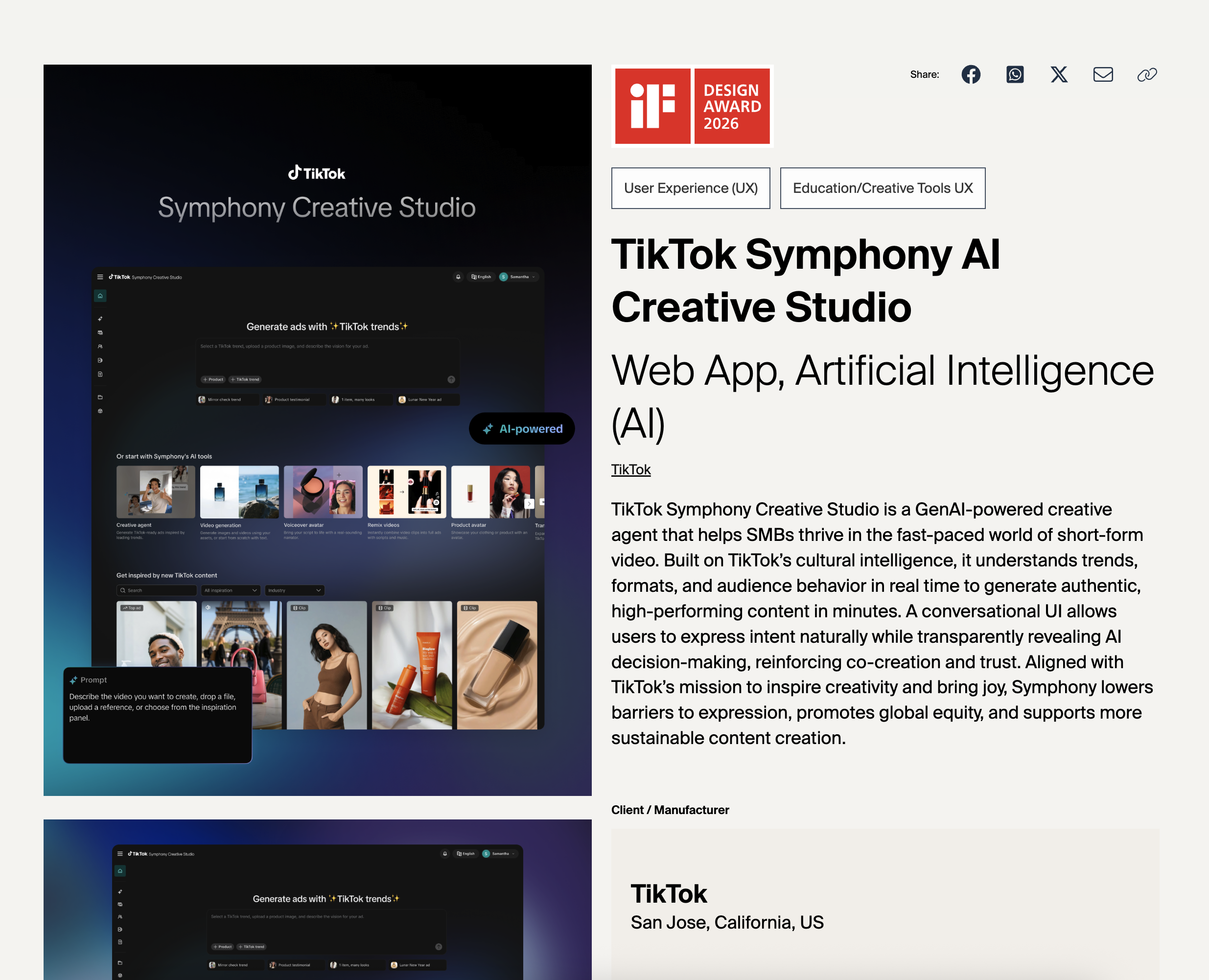This screenshot has height=980, width=1209.
Task: Open the Industry filter dropdown
Action: click(294, 590)
